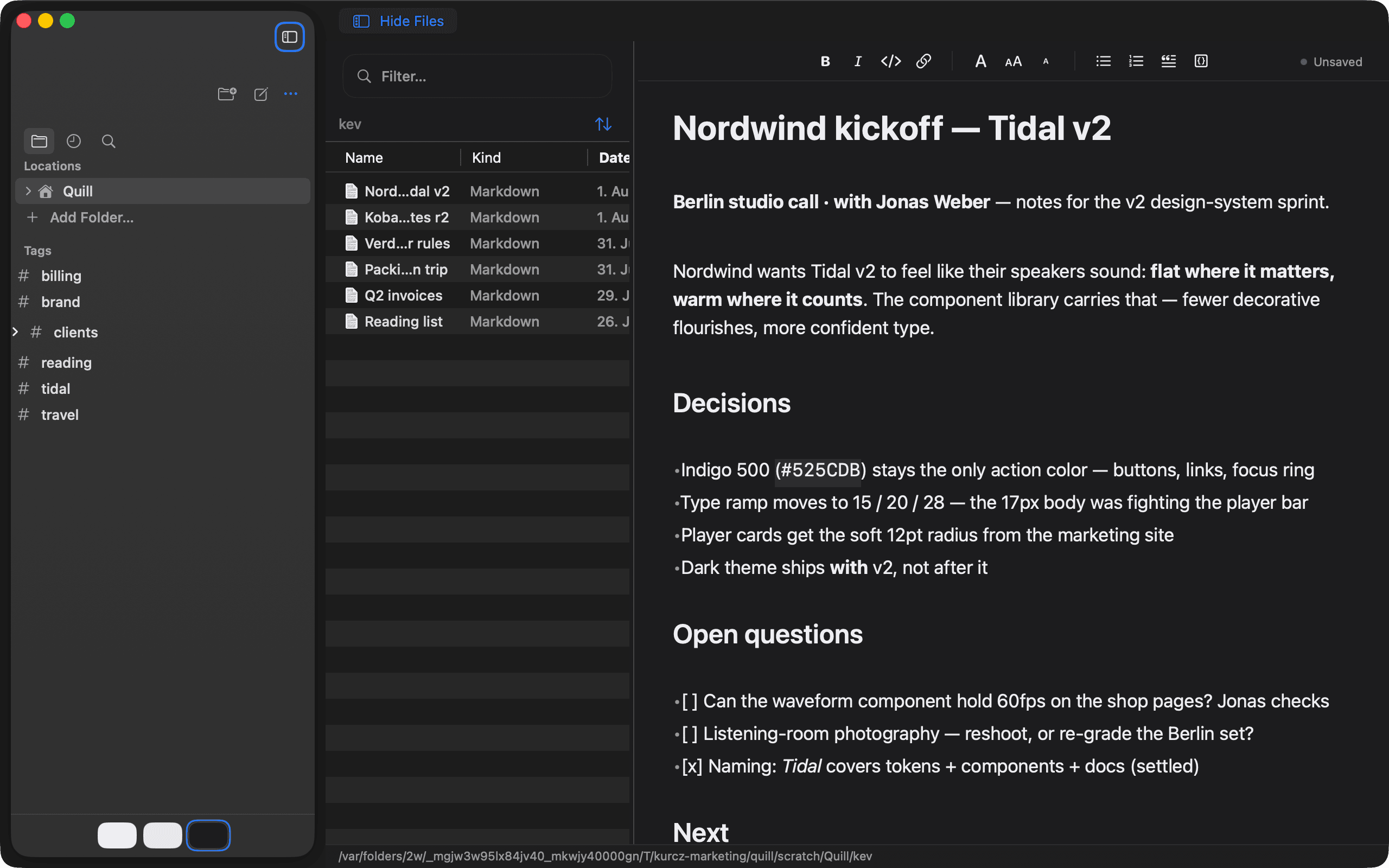
Task: Click the Nordwind kickoff title heading
Action: click(892, 127)
